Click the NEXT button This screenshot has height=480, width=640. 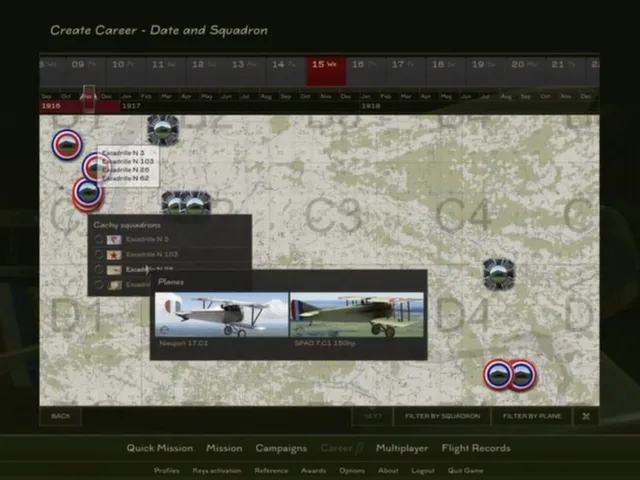click(373, 416)
